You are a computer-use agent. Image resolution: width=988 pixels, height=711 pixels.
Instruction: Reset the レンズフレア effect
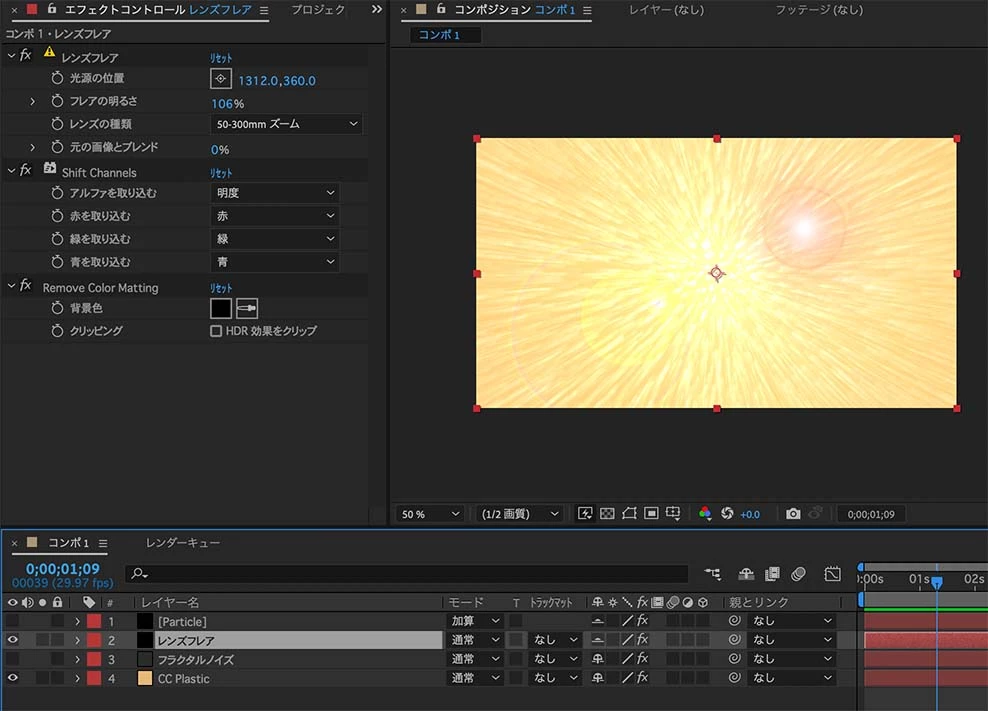click(x=221, y=58)
